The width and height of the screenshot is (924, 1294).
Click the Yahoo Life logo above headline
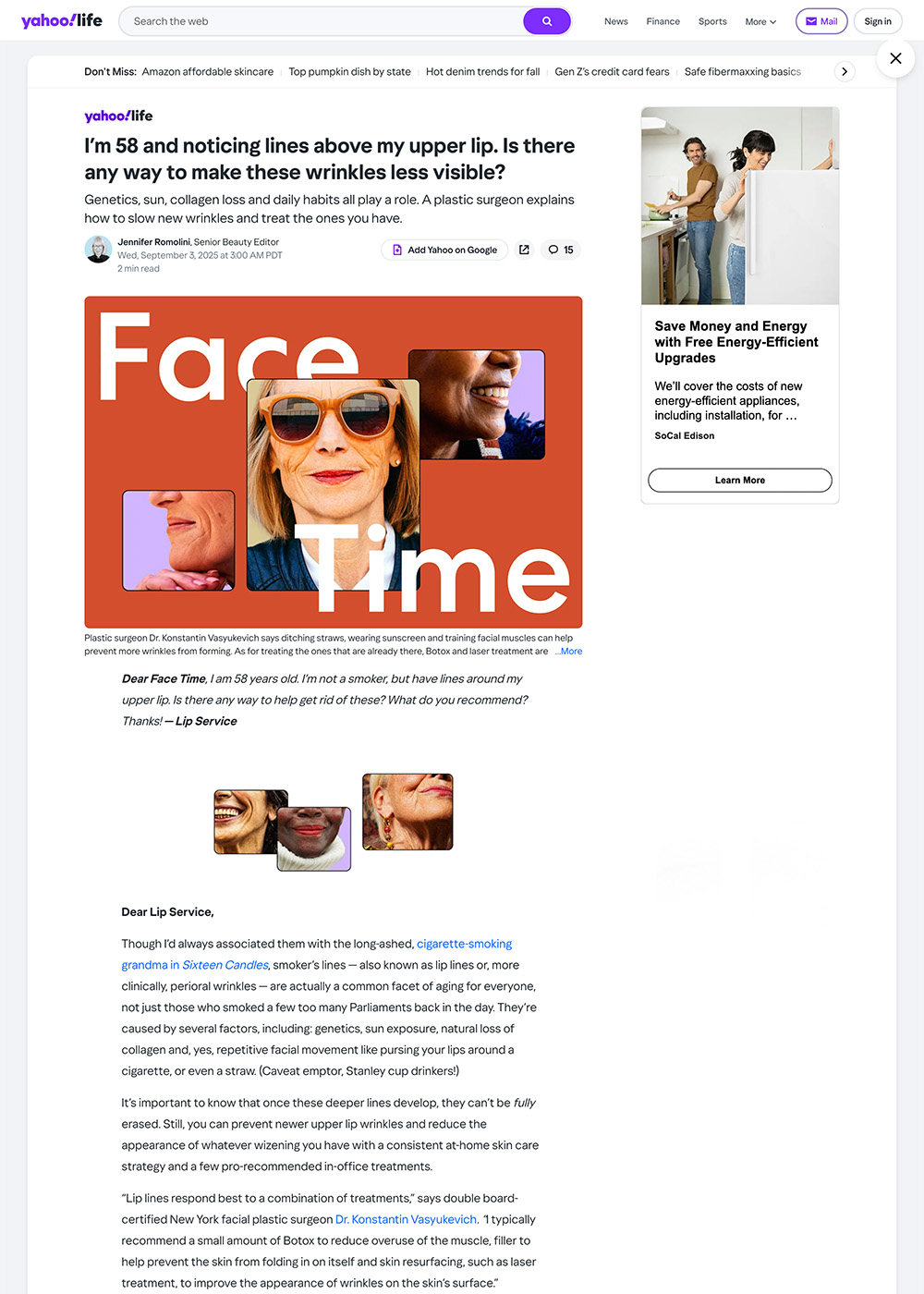point(118,116)
